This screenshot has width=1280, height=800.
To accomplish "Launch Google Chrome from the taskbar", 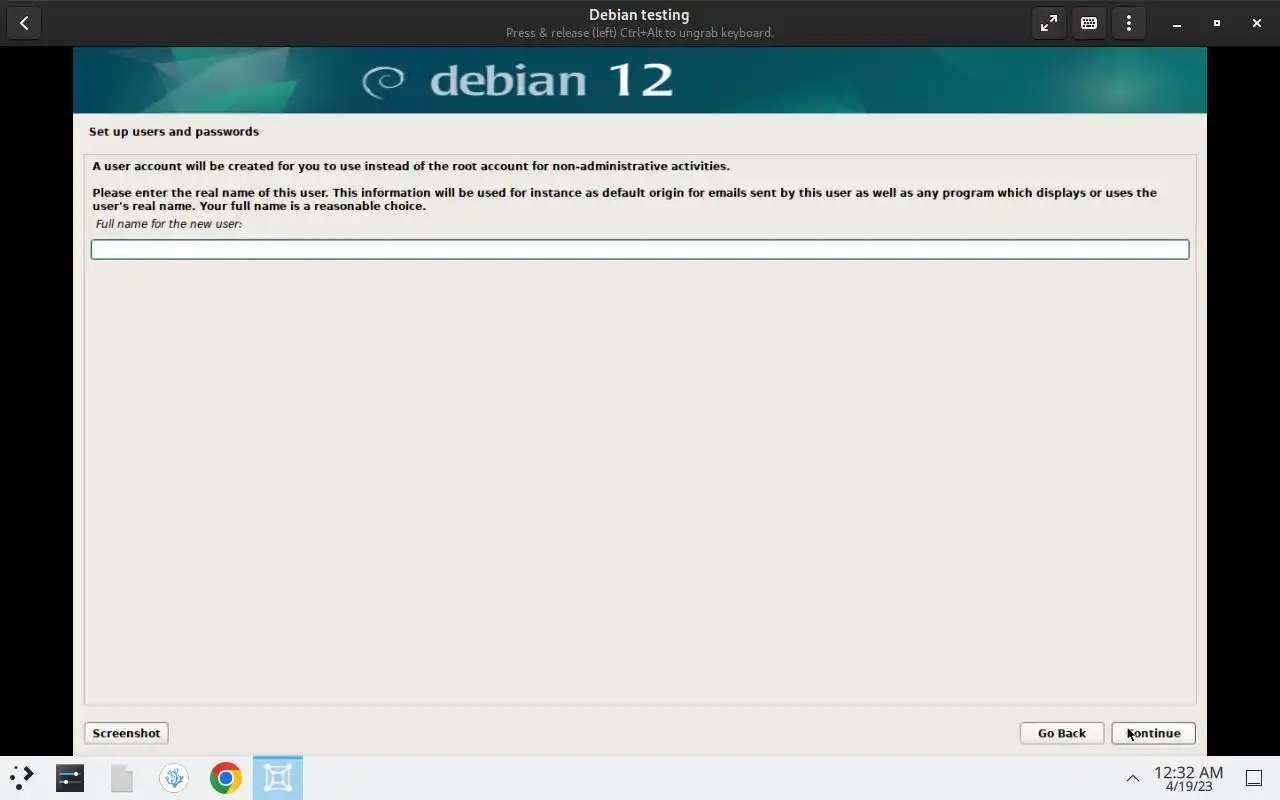I will [226, 777].
